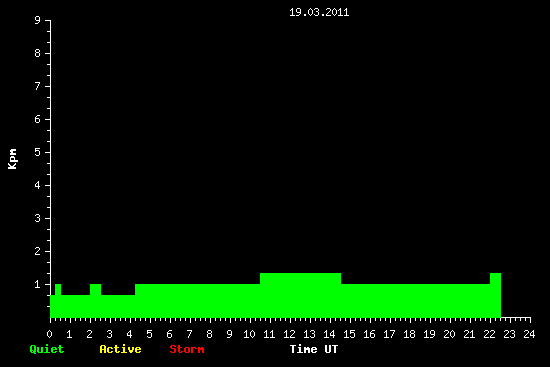Click hour 0 on the time axis

tap(49, 334)
